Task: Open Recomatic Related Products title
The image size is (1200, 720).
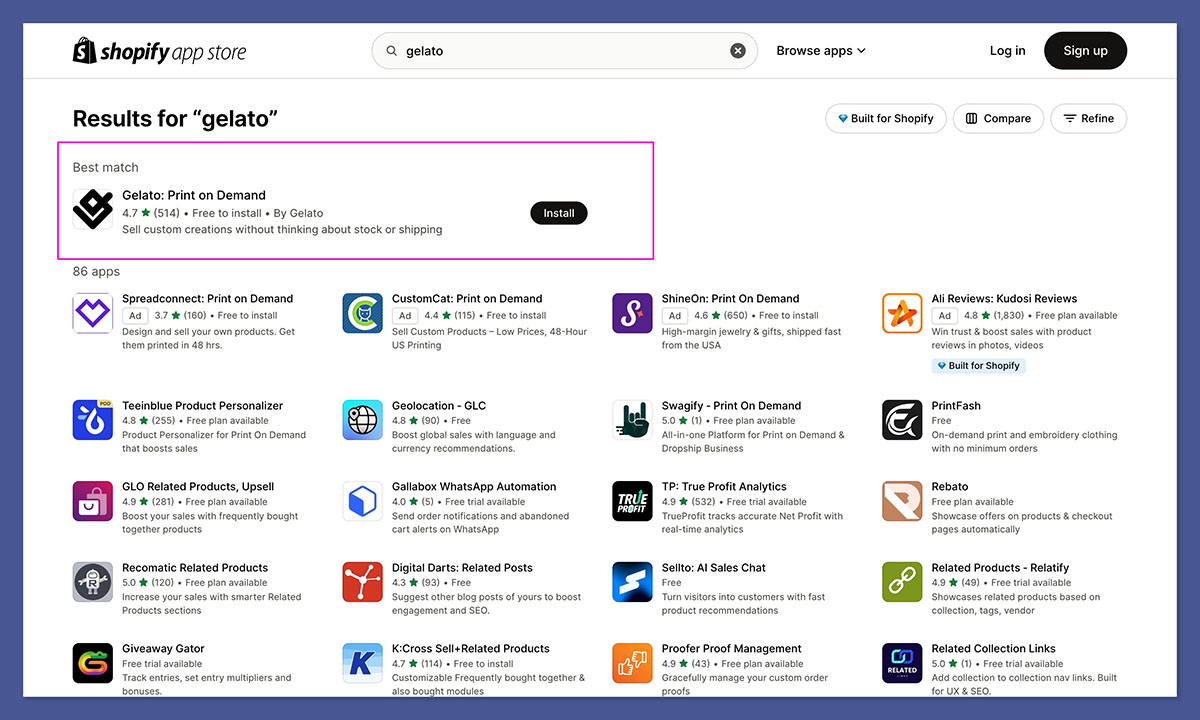Action: point(195,567)
